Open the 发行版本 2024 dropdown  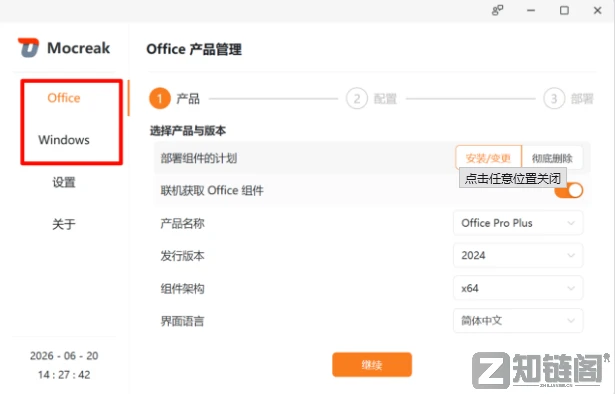(x=518, y=255)
